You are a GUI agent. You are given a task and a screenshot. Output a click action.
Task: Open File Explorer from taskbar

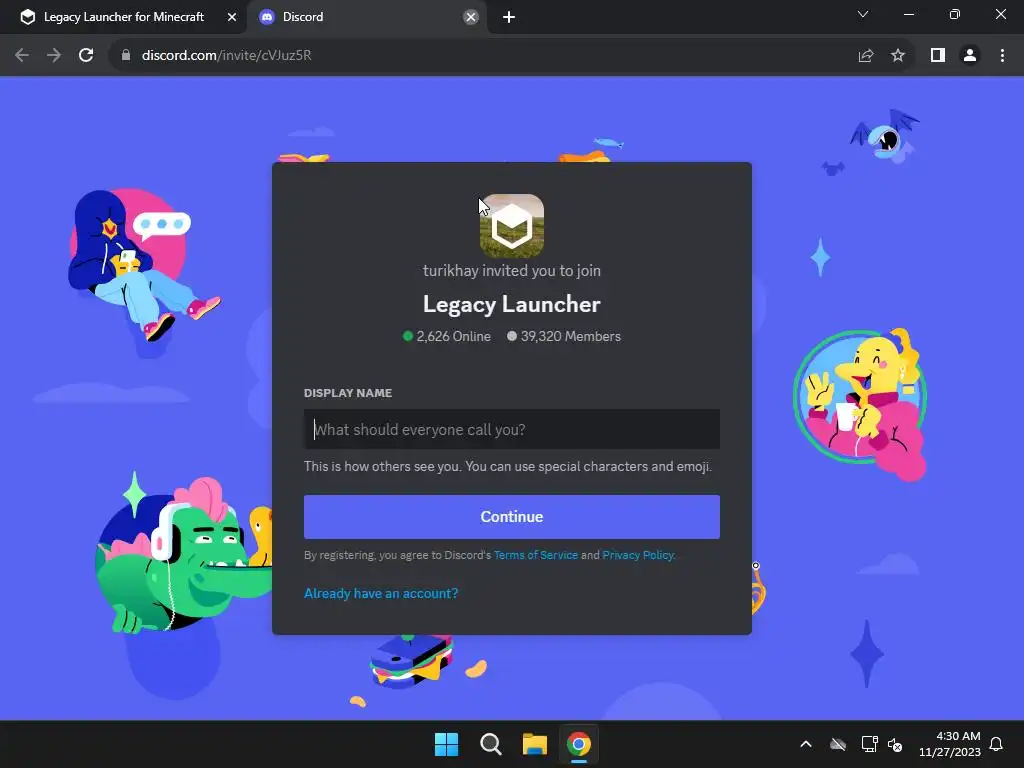point(534,744)
